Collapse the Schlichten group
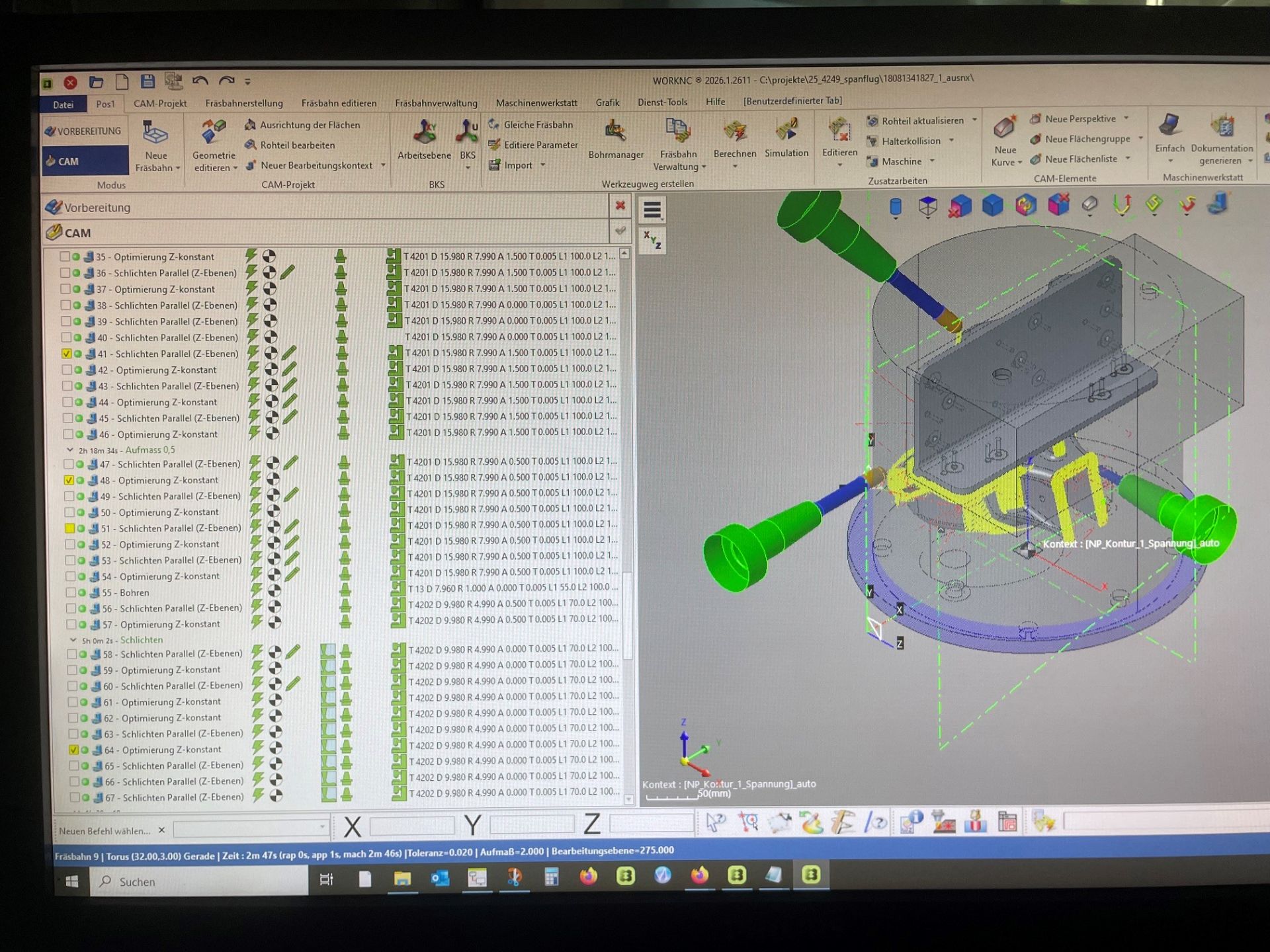1270x952 pixels. coord(73,641)
